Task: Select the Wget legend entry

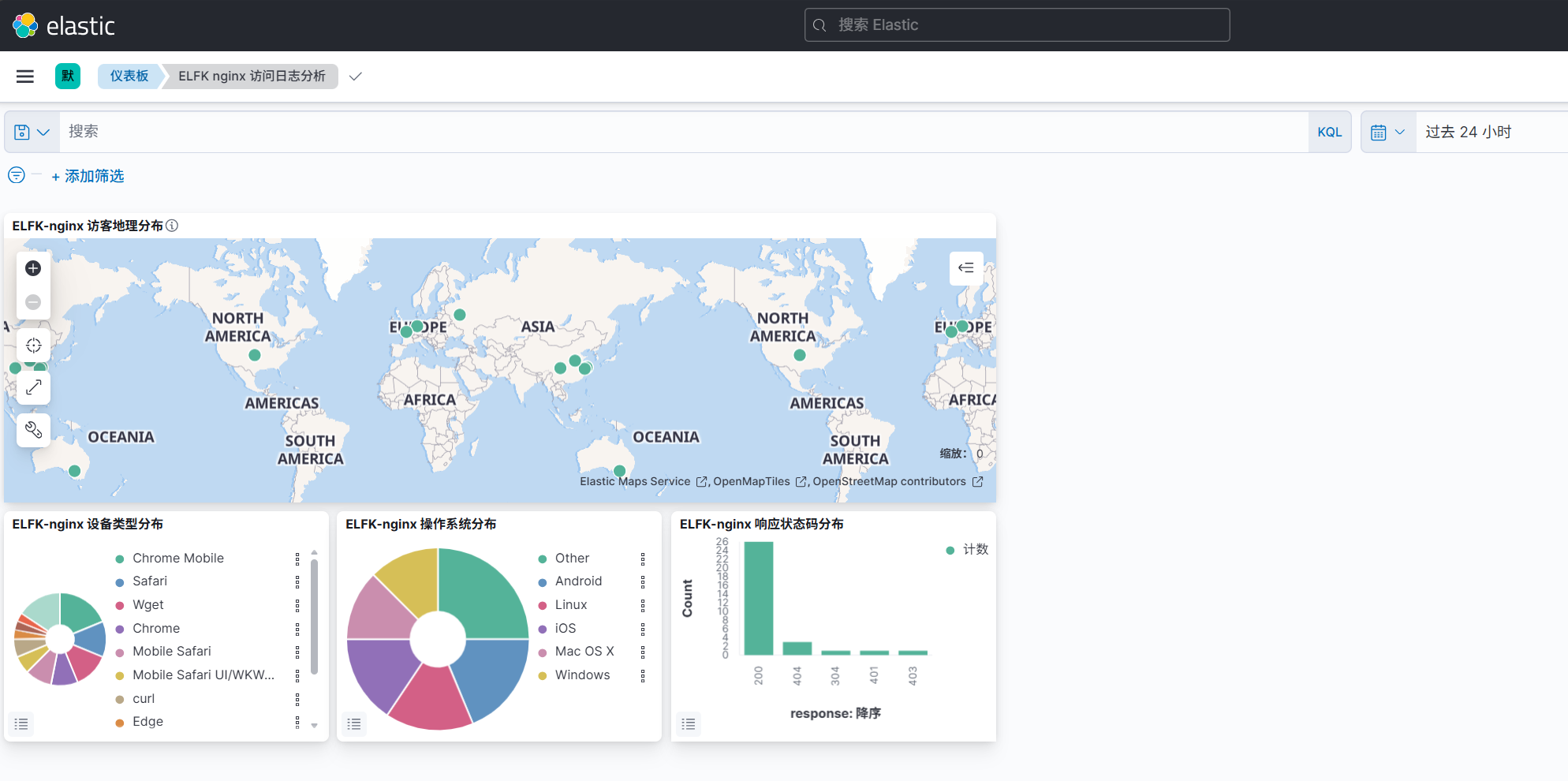Action: click(148, 605)
